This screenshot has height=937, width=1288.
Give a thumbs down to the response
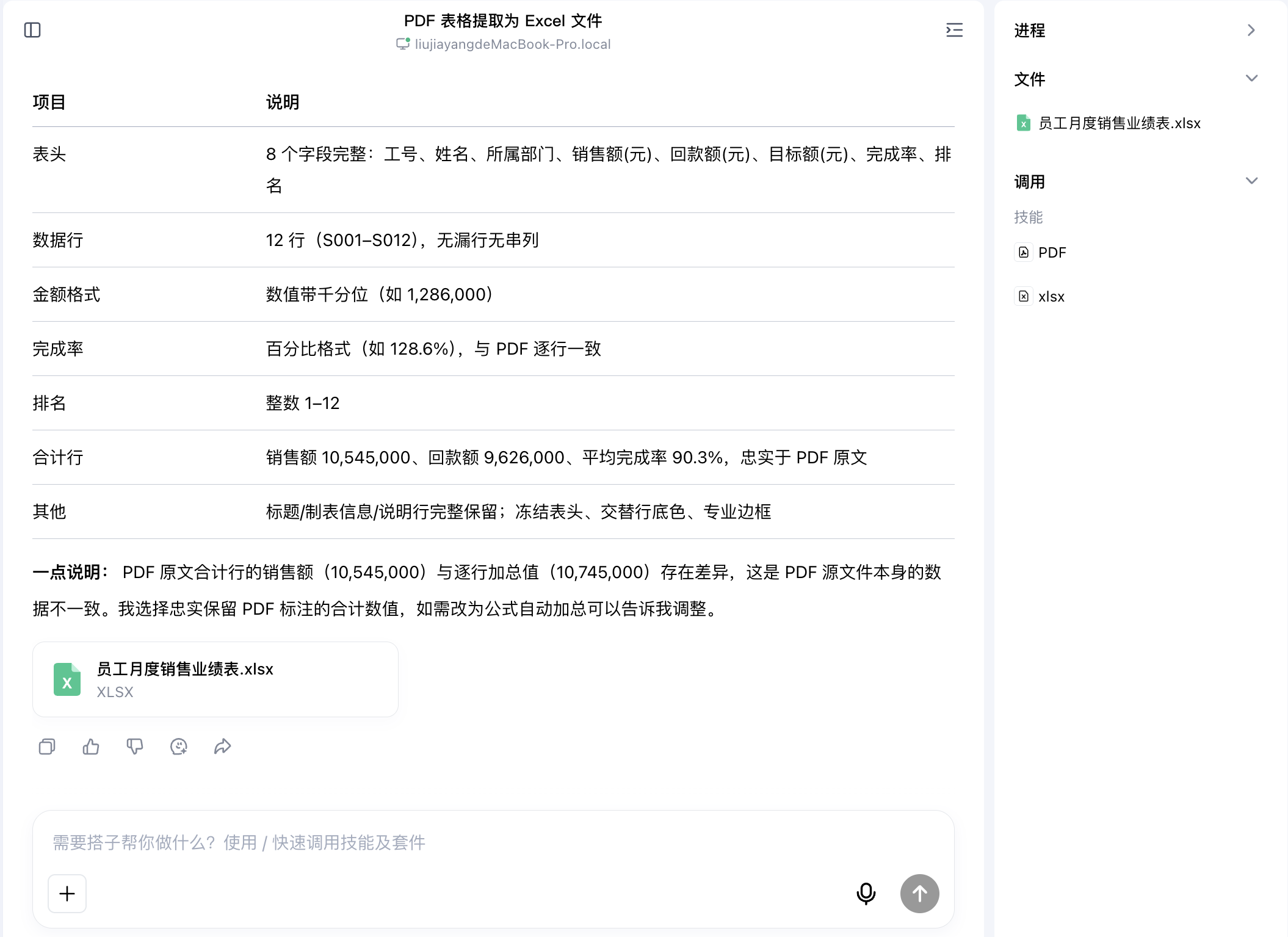pyautogui.click(x=135, y=747)
